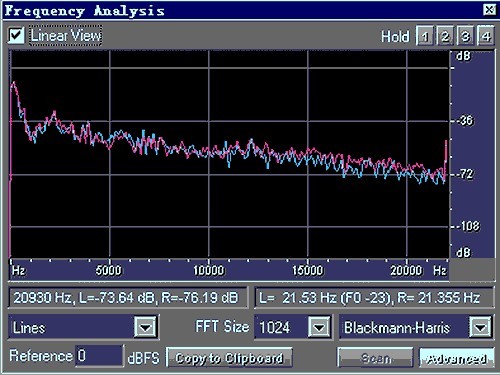The image size is (500, 375).
Task: Activate Hold button 3
Action: 465,36
